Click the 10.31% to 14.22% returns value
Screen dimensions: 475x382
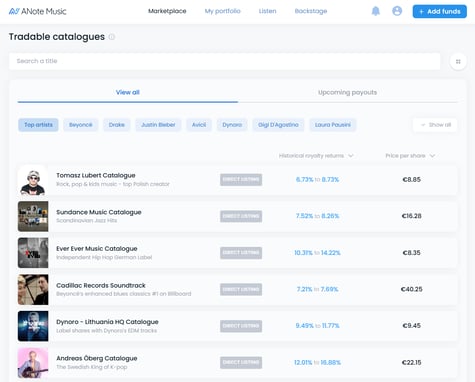pyautogui.click(x=317, y=253)
